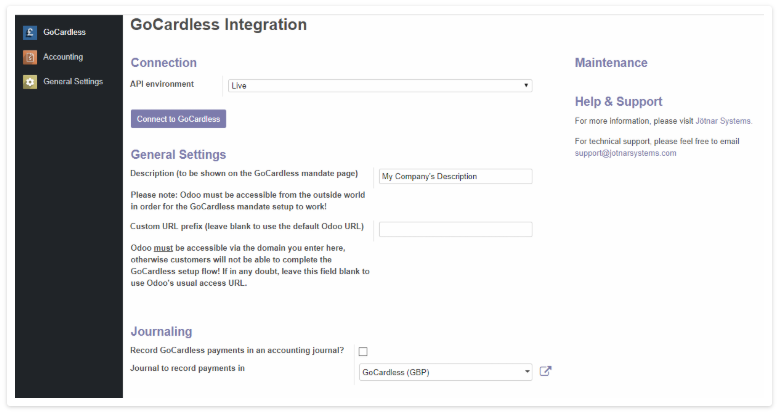Viewport: 778px width, 412px height.
Task: Visit the Jötnar Systems link
Action: coord(723,121)
